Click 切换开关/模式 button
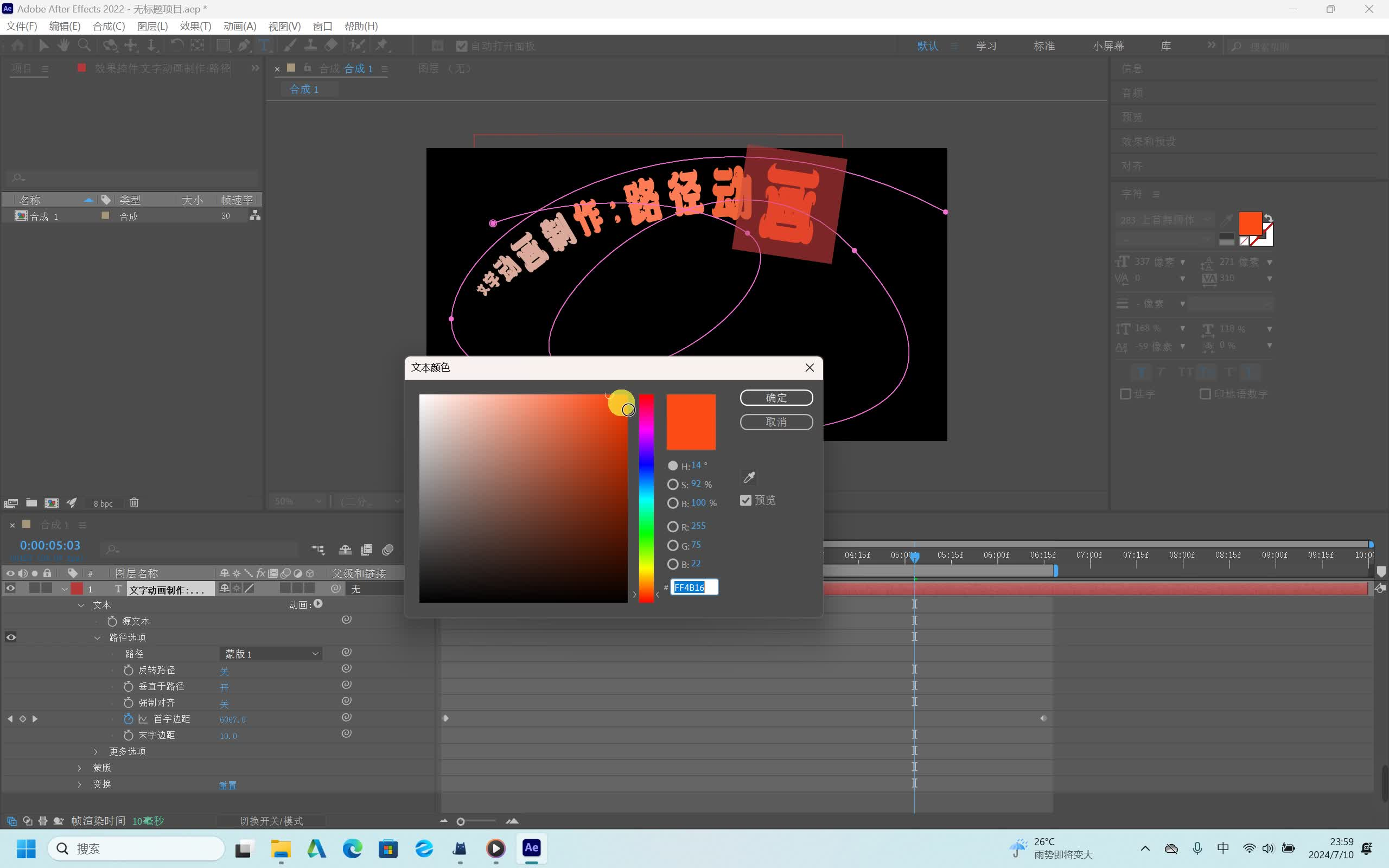1389x868 pixels. [x=271, y=821]
